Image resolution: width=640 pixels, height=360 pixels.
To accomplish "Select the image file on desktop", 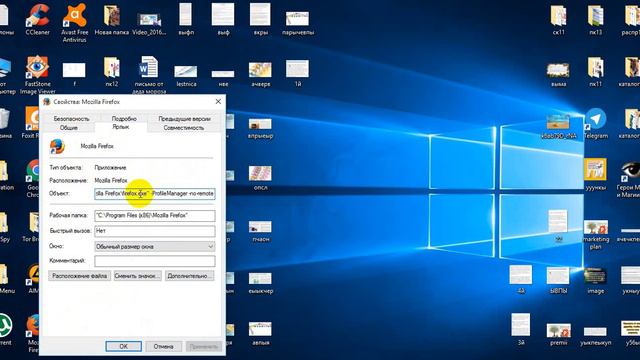I will tap(596, 280).
